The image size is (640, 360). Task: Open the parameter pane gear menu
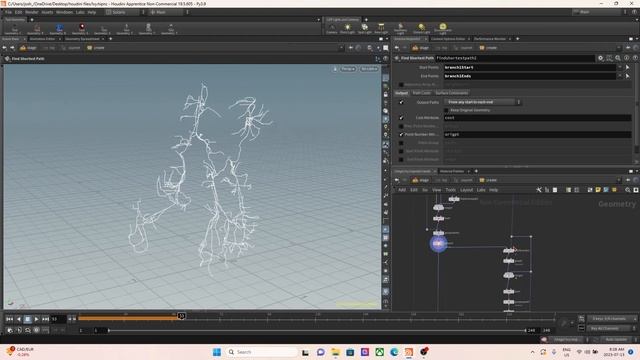600,58
